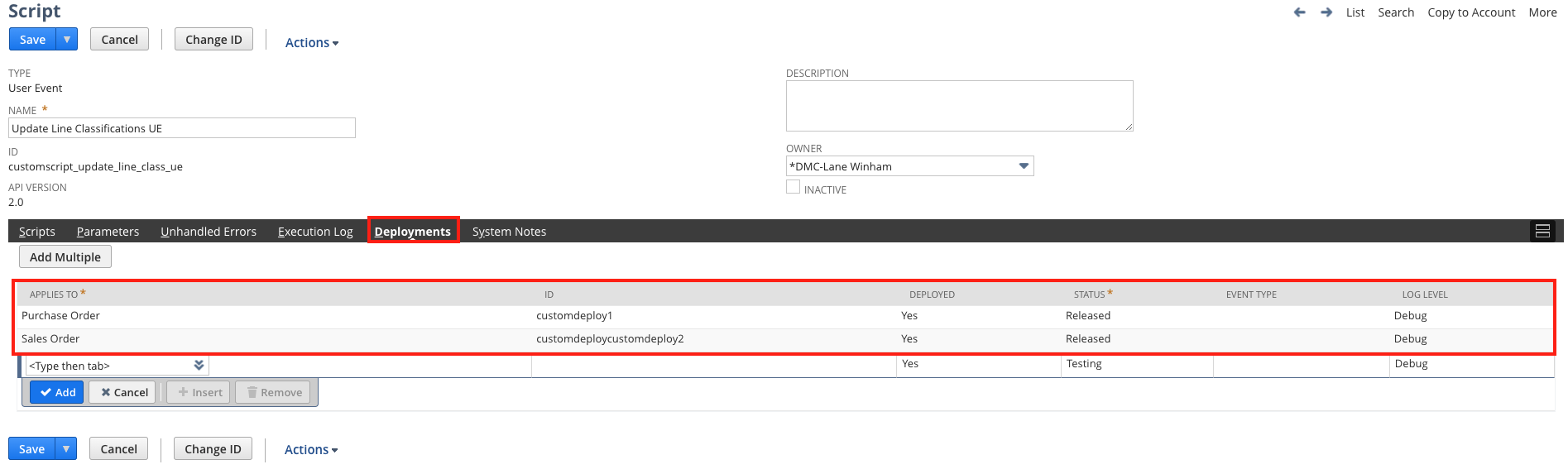Open the More link at top right

pyautogui.click(x=1542, y=12)
